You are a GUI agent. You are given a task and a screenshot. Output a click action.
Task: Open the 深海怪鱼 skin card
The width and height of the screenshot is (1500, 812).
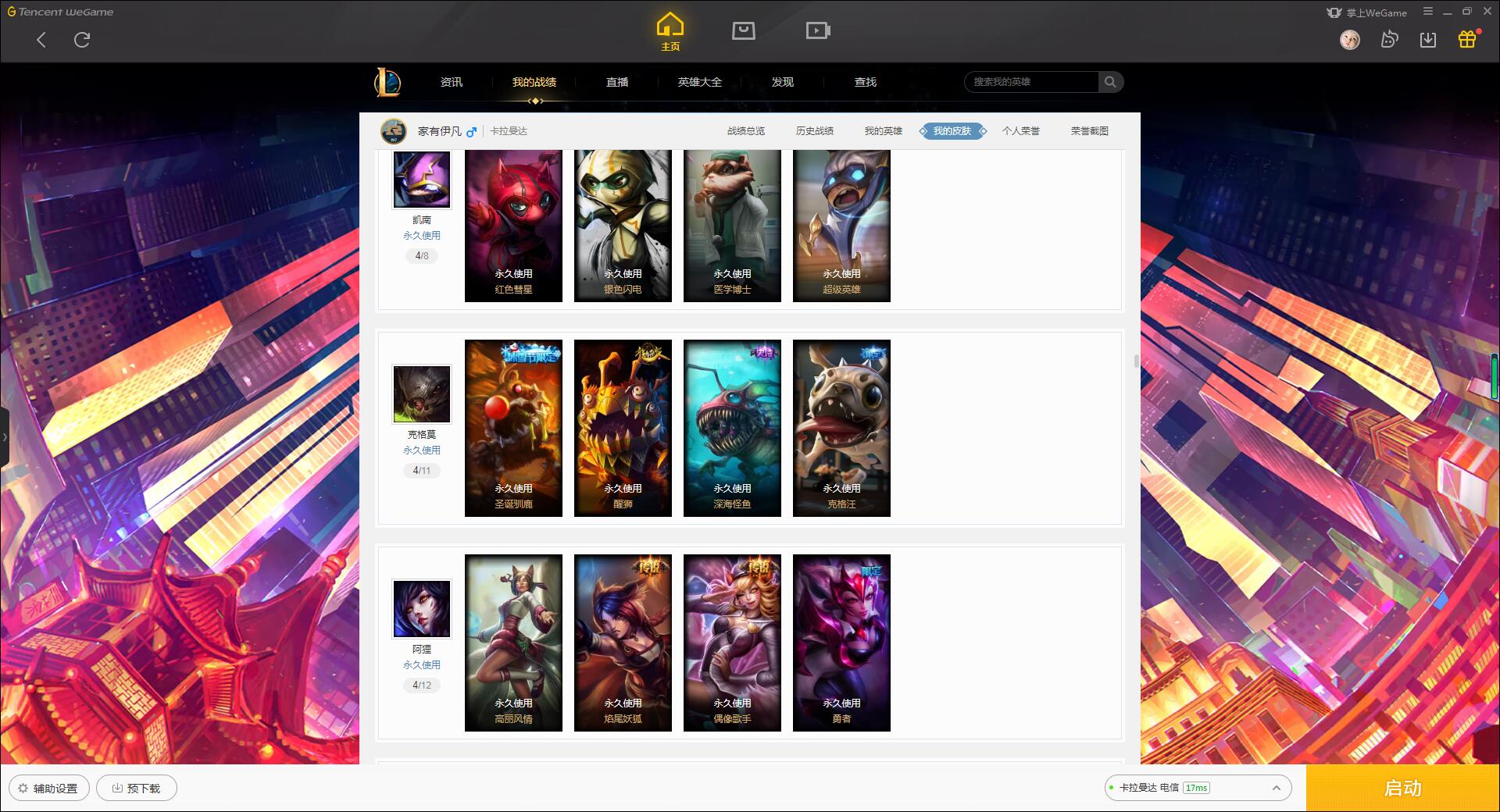click(x=732, y=428)
